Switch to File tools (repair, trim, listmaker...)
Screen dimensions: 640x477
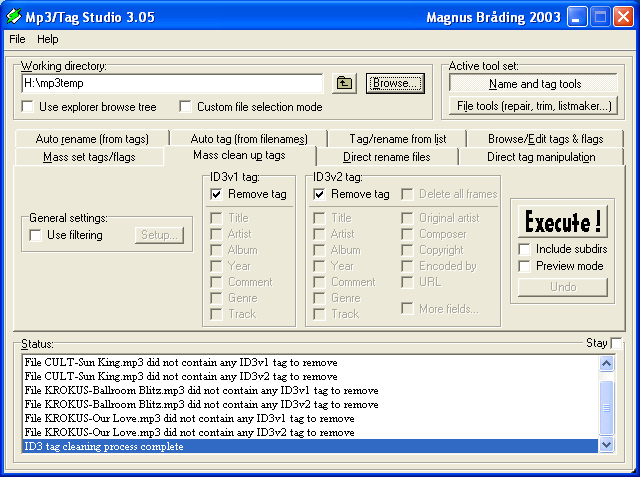(533, 106)
